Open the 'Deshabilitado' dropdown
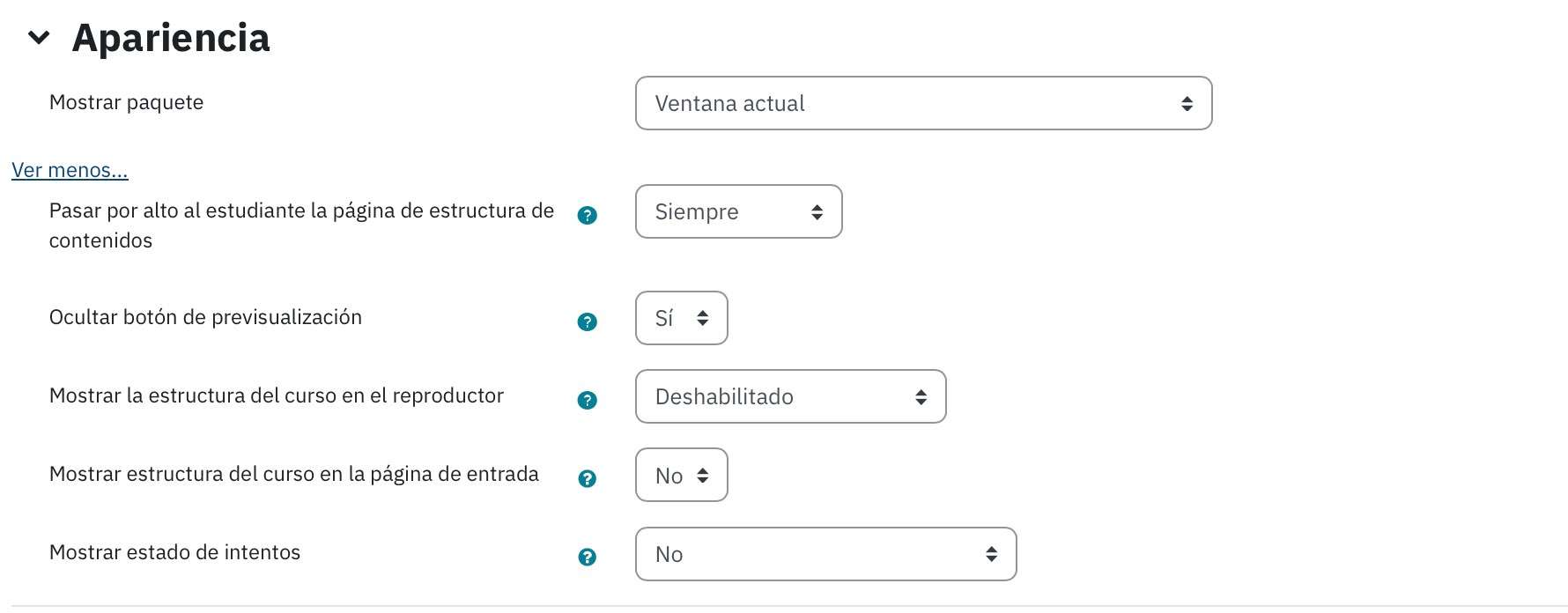The image size is (1568, 613). (790, 396)
